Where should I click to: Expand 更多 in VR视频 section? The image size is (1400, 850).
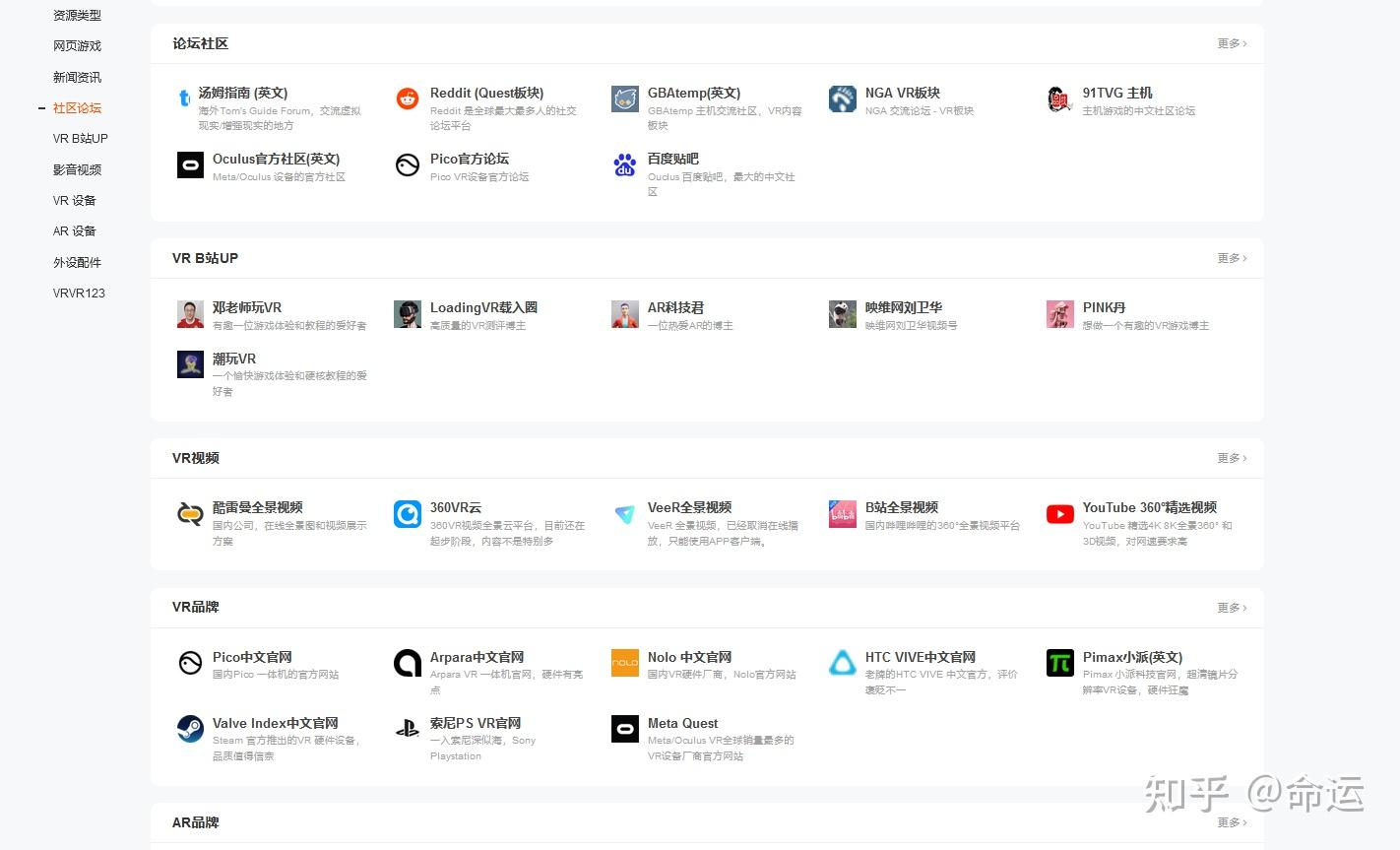1232,458
